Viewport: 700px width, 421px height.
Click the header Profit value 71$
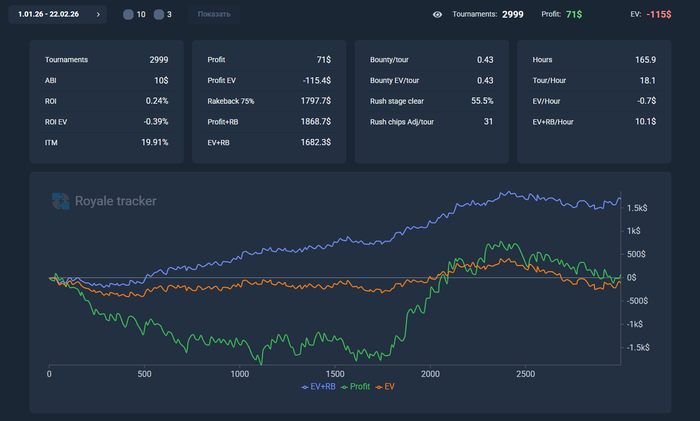tap(574, 15)
